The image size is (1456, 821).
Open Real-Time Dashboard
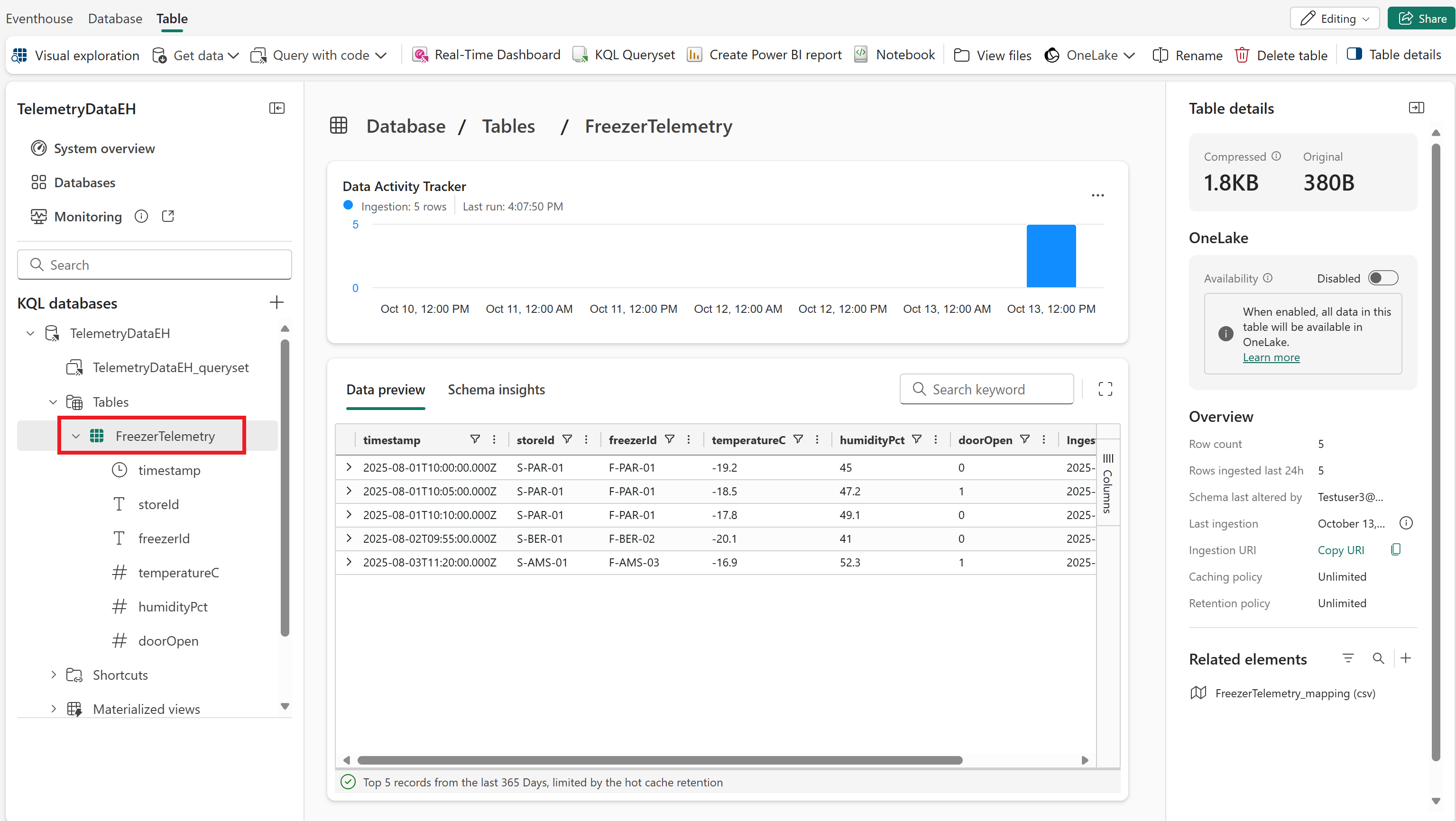coord(486,55)
